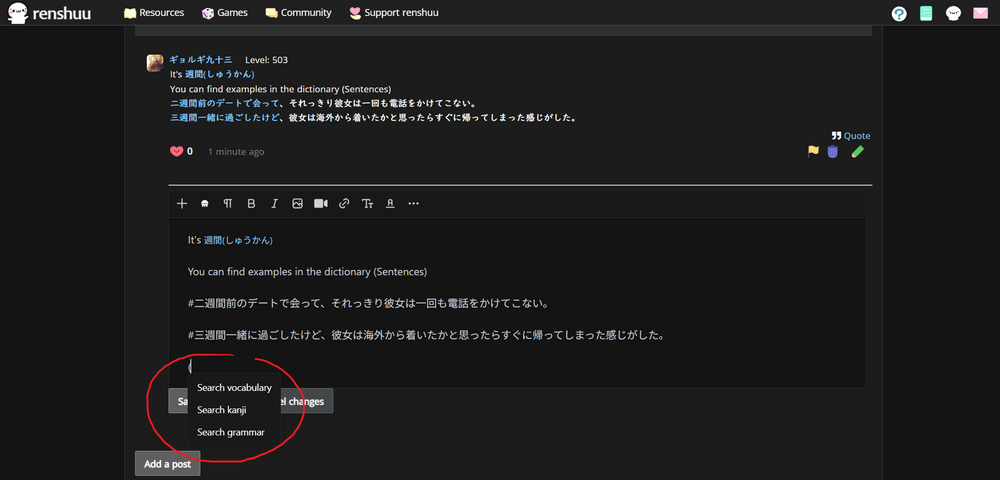
Task: Edit the post with the green pencil
Action: coord(858,151)
